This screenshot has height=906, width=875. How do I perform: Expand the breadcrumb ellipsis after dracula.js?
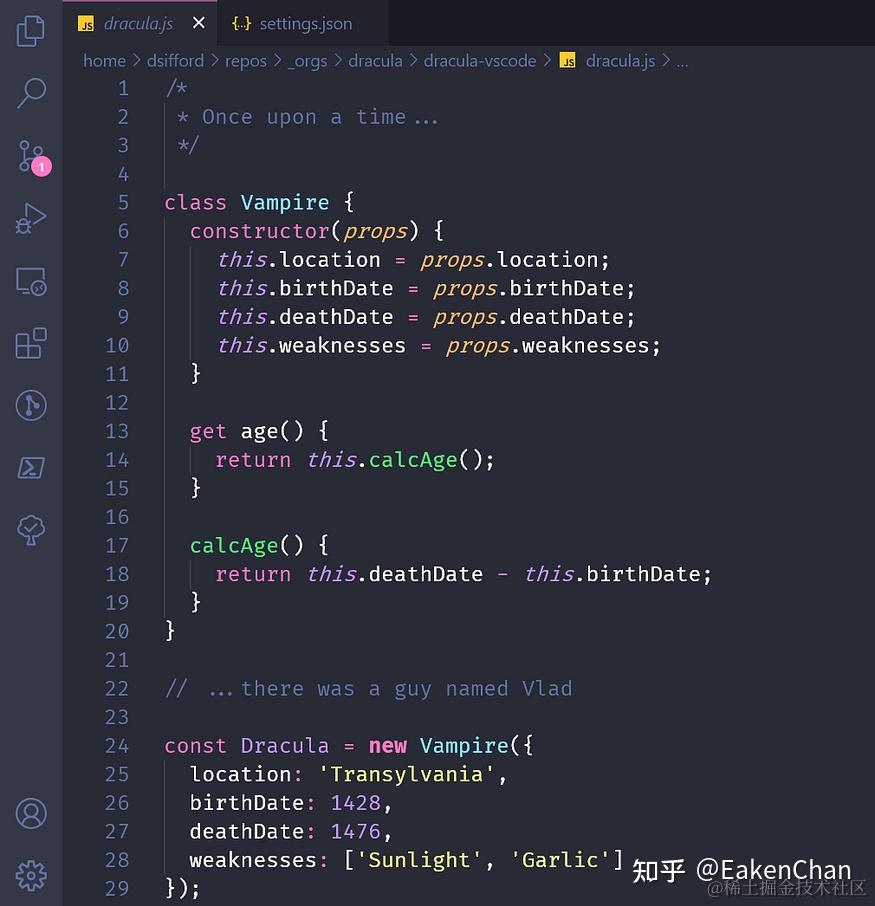pos(682,61)
